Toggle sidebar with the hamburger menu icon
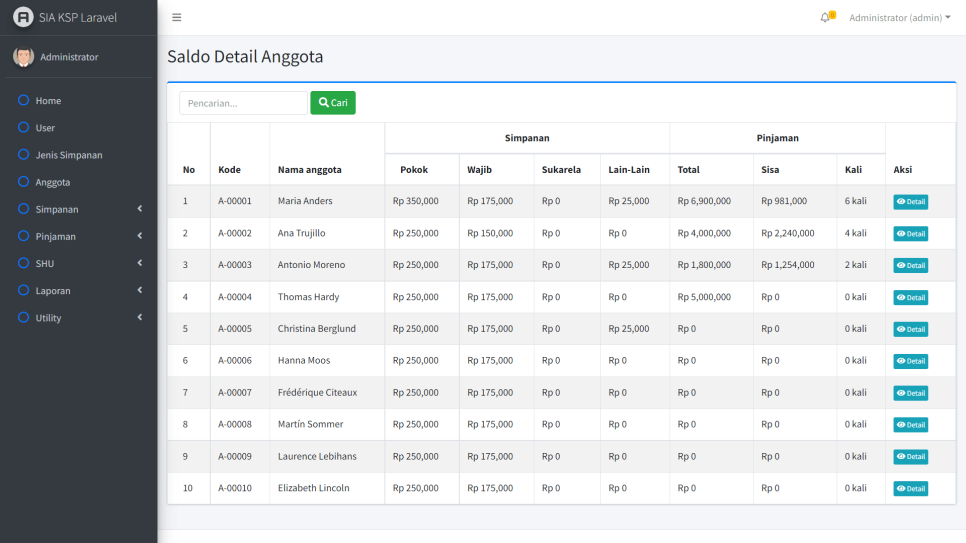The width and height of the screenshot is (966, 543). tap(177, 17)
